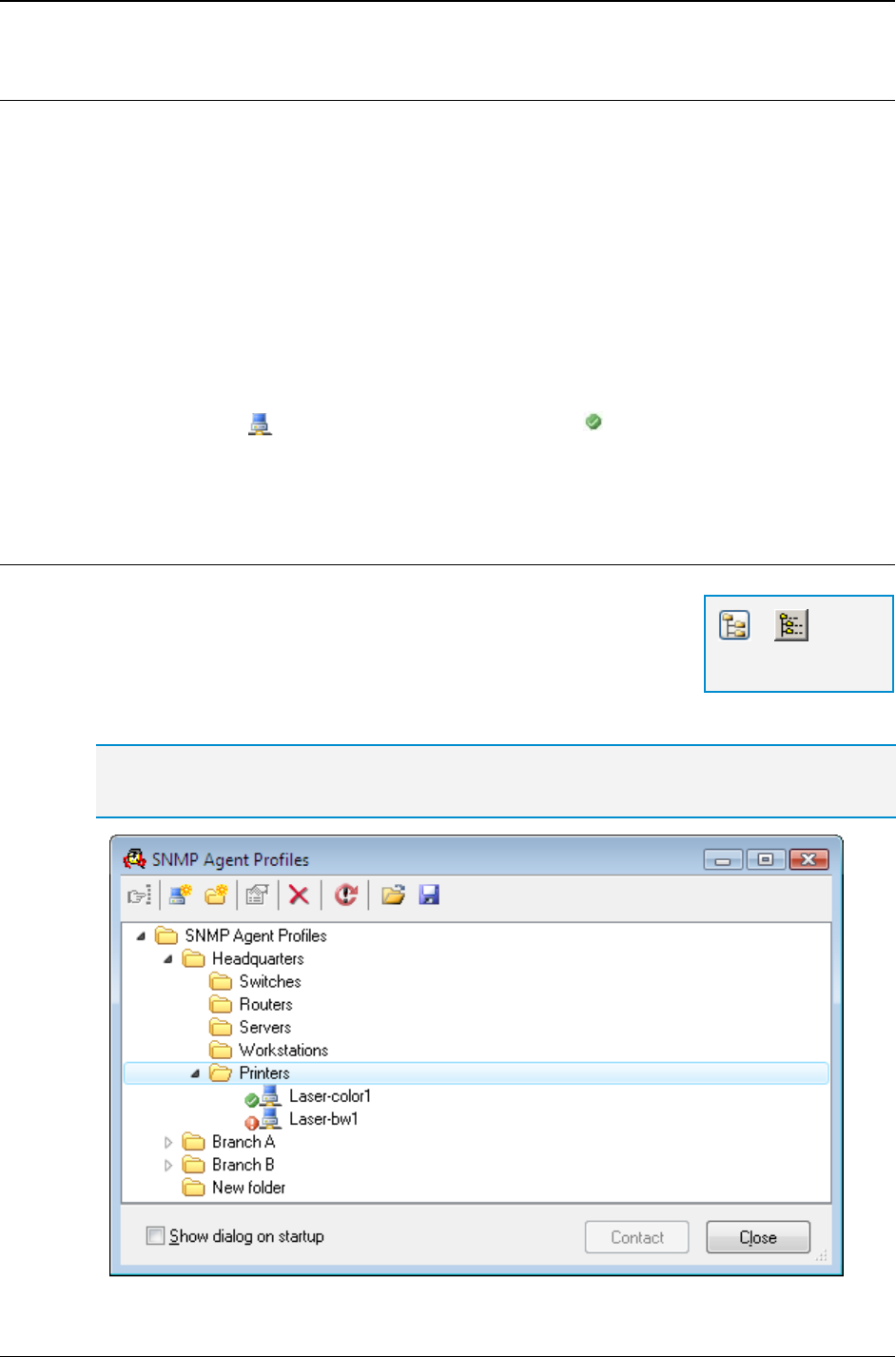Viewport: 896px width, 1357px height.
Task: Select the Workstations tree item
Action: pyautogui.click(x=283, y=1050)
